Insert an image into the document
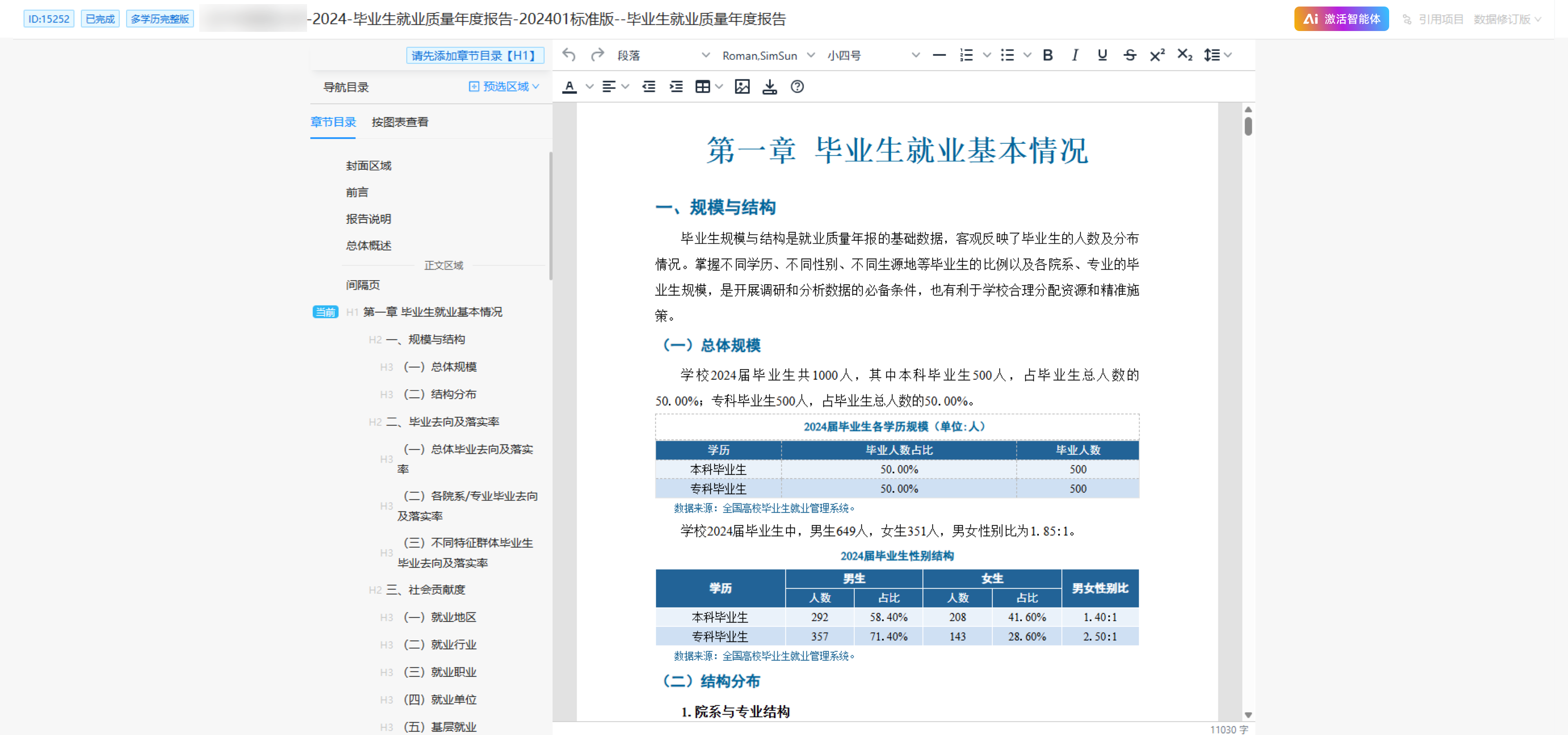The height and width of the screenshot is (735, 1568). (x=742, y=87)
